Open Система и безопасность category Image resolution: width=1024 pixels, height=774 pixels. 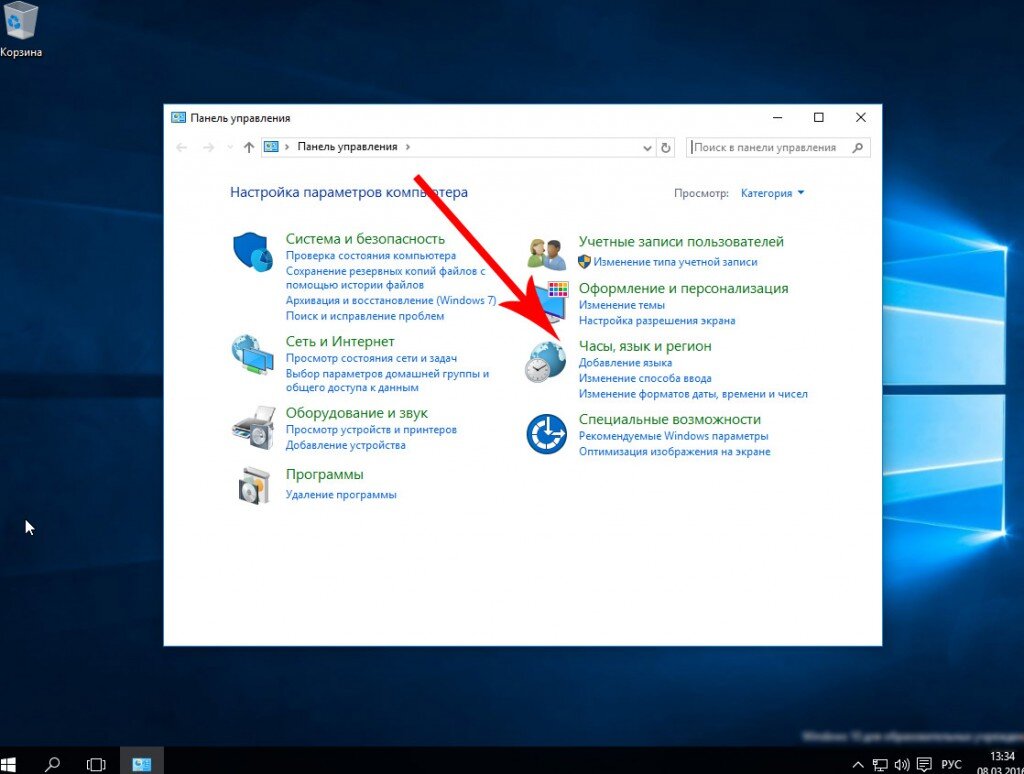point(365,239)
